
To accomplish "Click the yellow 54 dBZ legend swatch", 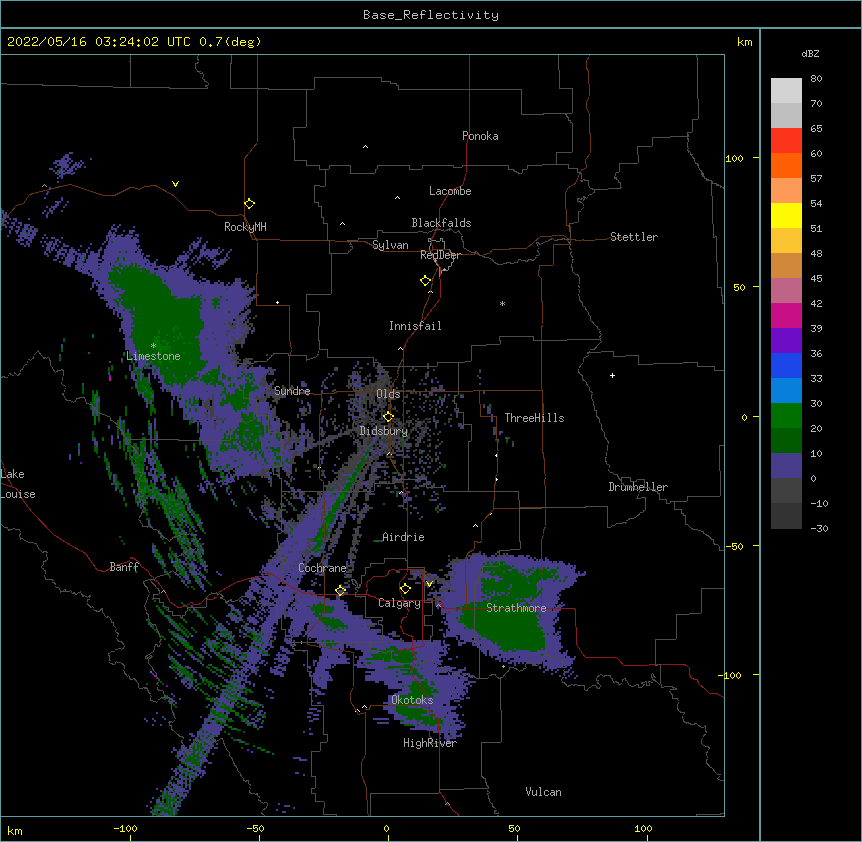I will 786,215.
